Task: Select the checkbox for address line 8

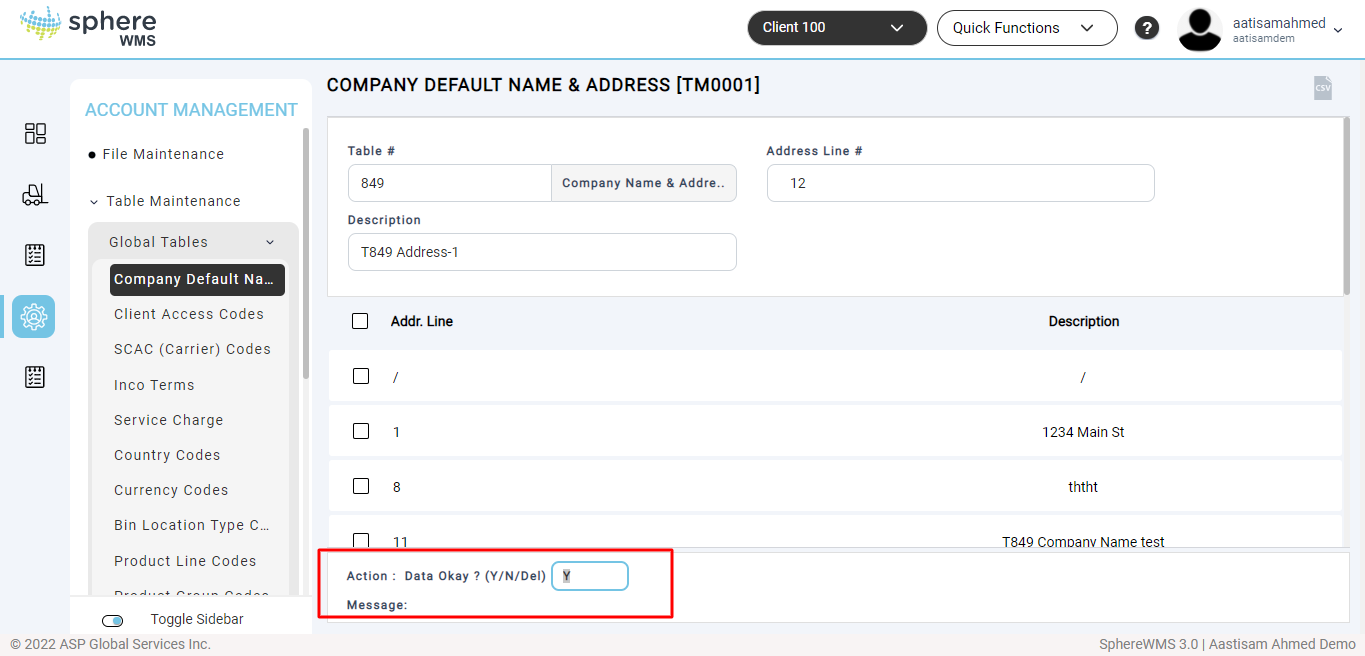Action: point(361,486)
